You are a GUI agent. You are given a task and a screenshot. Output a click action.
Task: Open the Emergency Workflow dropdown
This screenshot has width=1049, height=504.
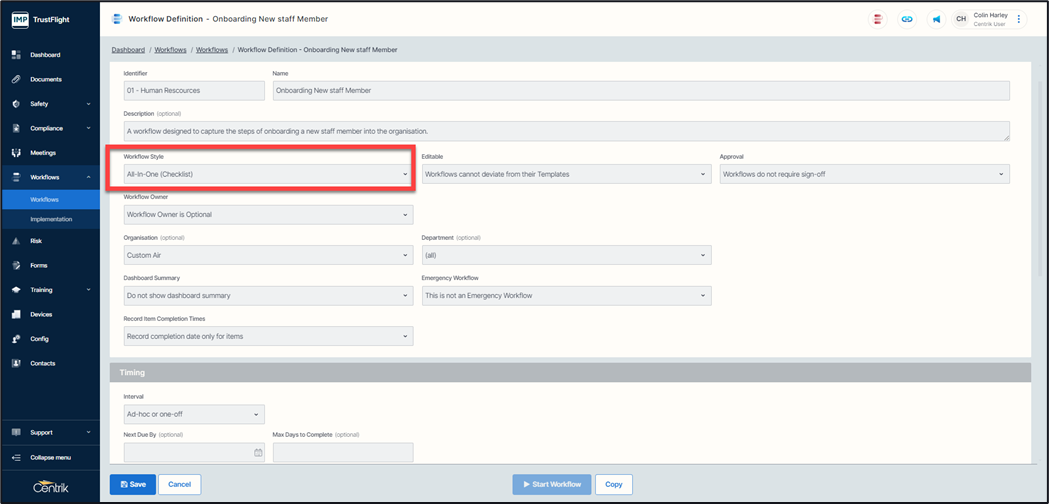click(566, 296)
